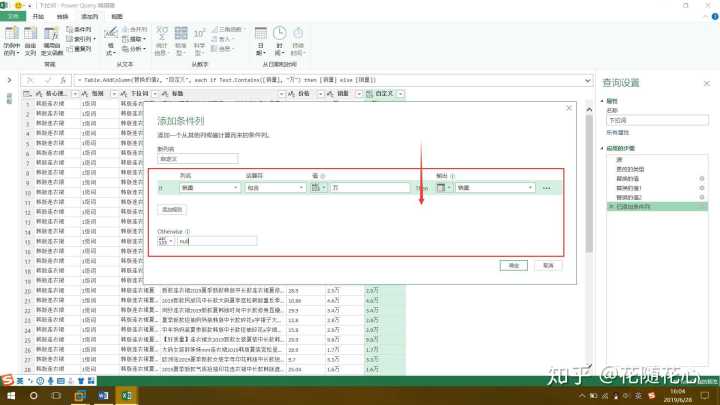Screen dimensions: 720x405
Task: Click the value type icon beside 万 field
Action: tap(318, 187)
